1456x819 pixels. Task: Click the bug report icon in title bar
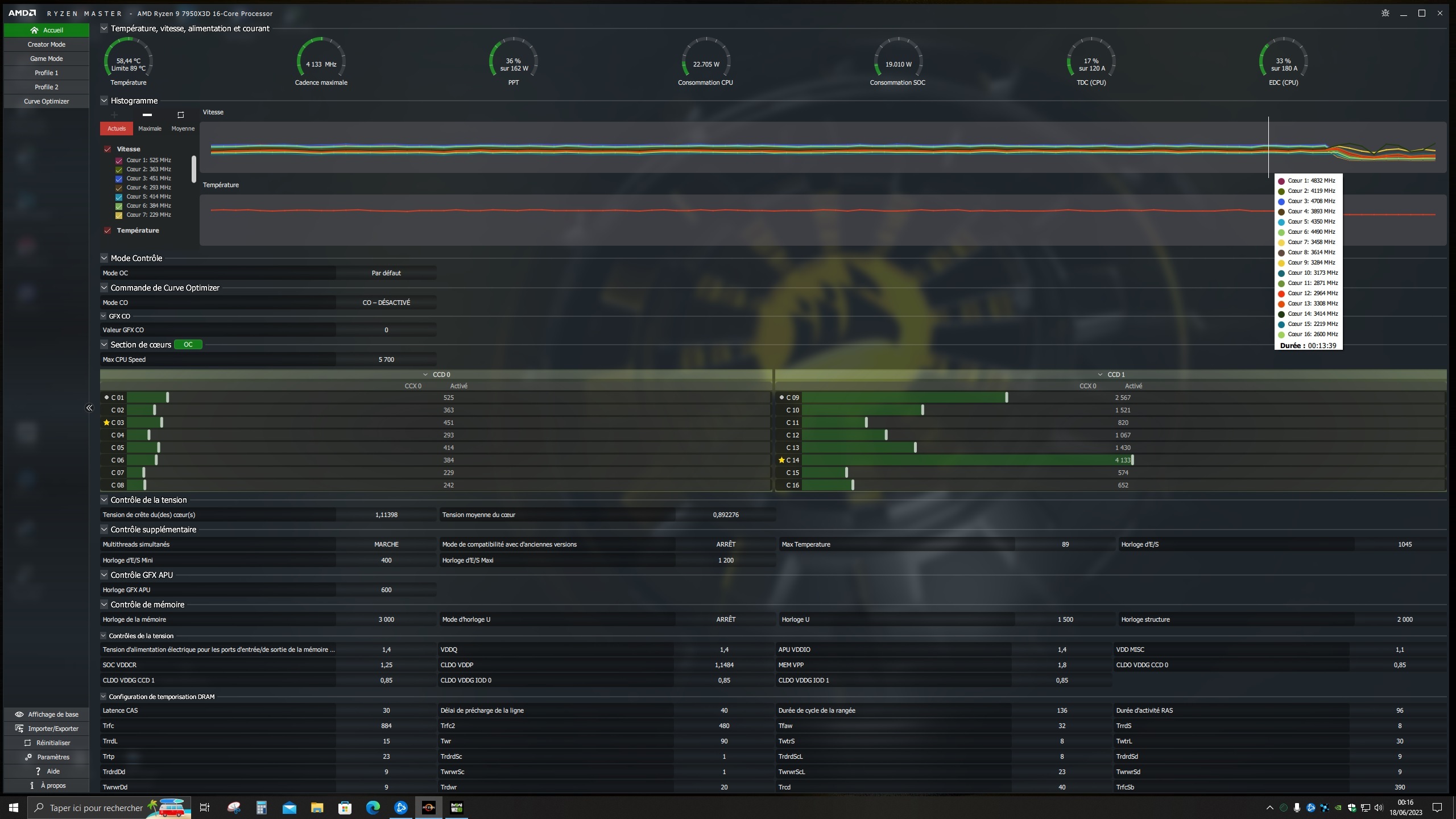(1385, 13)
